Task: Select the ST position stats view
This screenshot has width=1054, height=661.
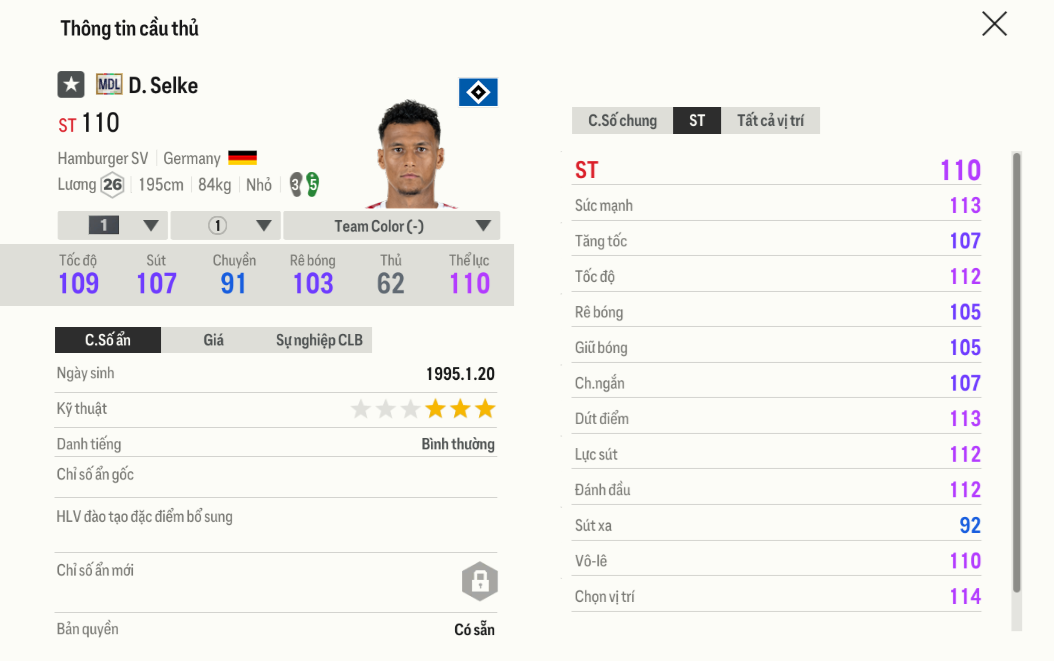Action: coord(697,121)
